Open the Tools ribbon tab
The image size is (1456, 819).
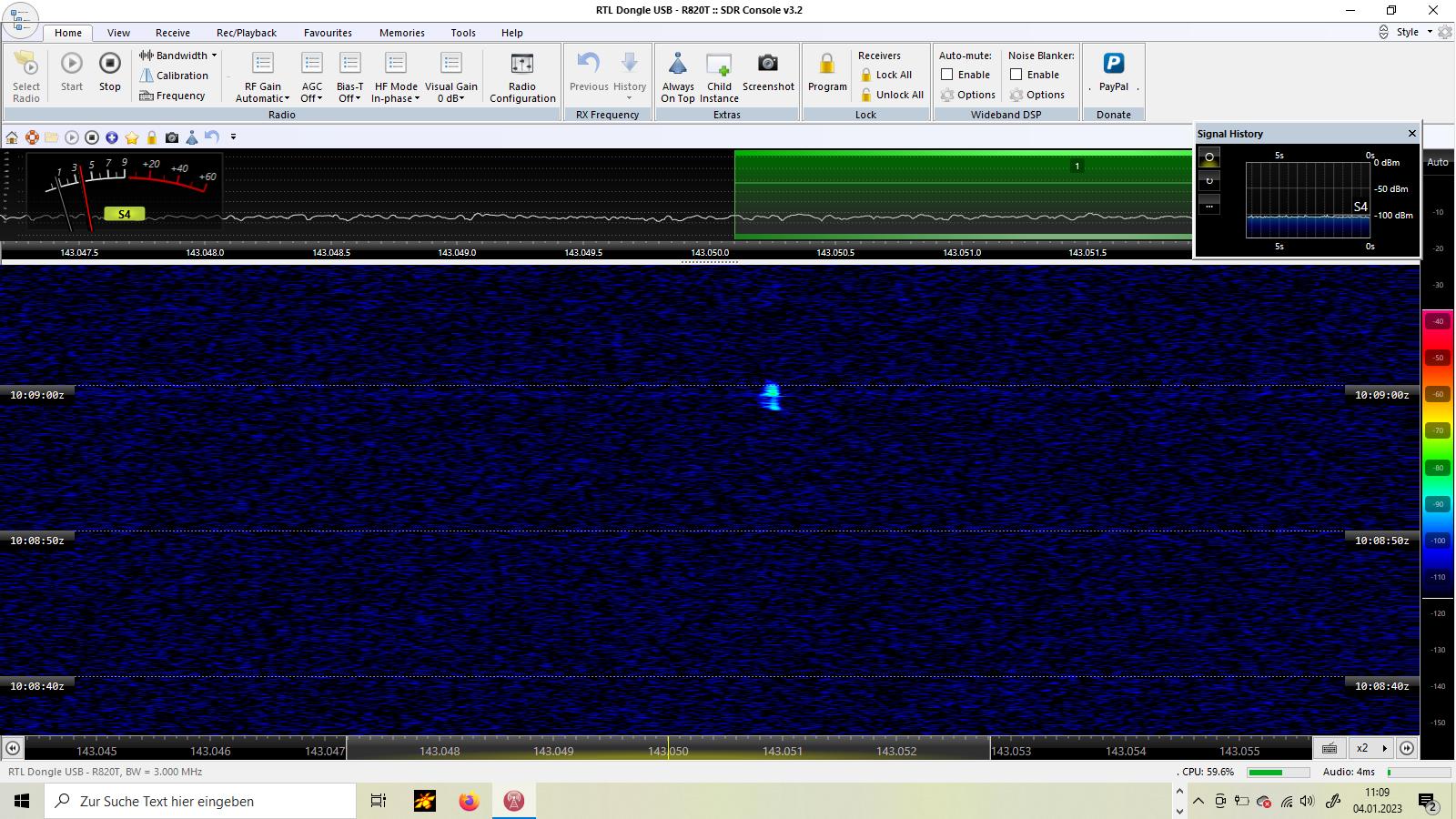pos(463,33)
